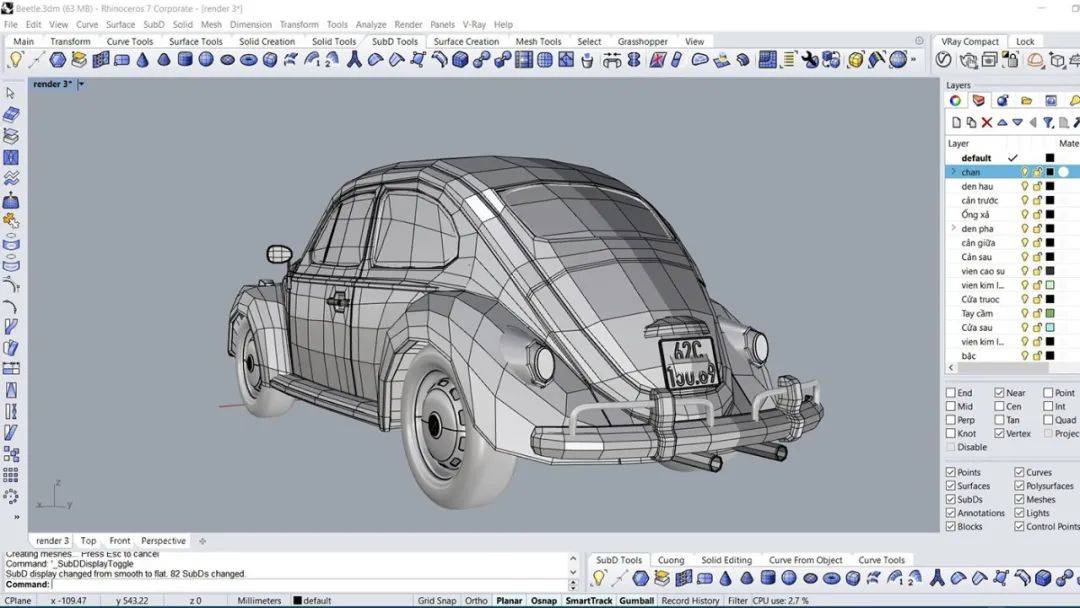Uncheck the Surfaces selection filter checkbox

(951, 485)
